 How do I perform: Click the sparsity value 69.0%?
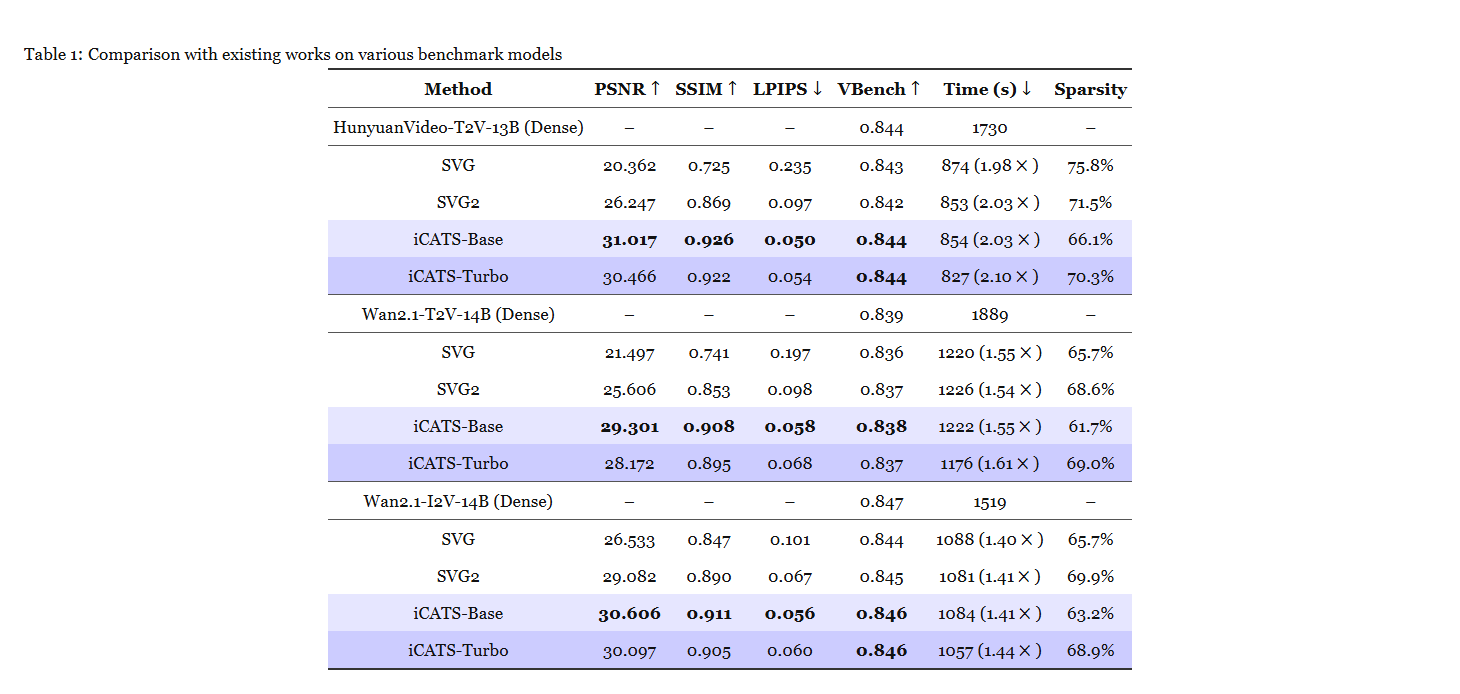[x=1090, y=464]
